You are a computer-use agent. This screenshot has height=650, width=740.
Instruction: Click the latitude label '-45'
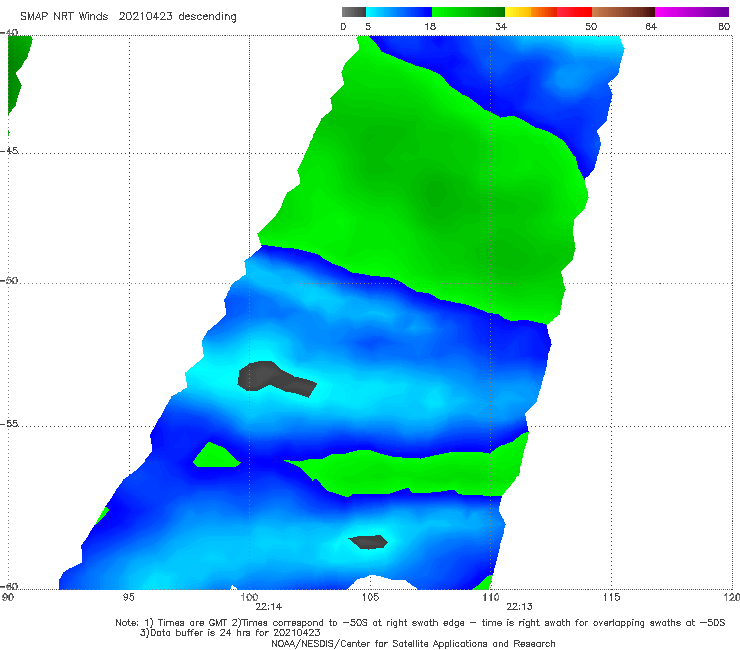[9, 151]
